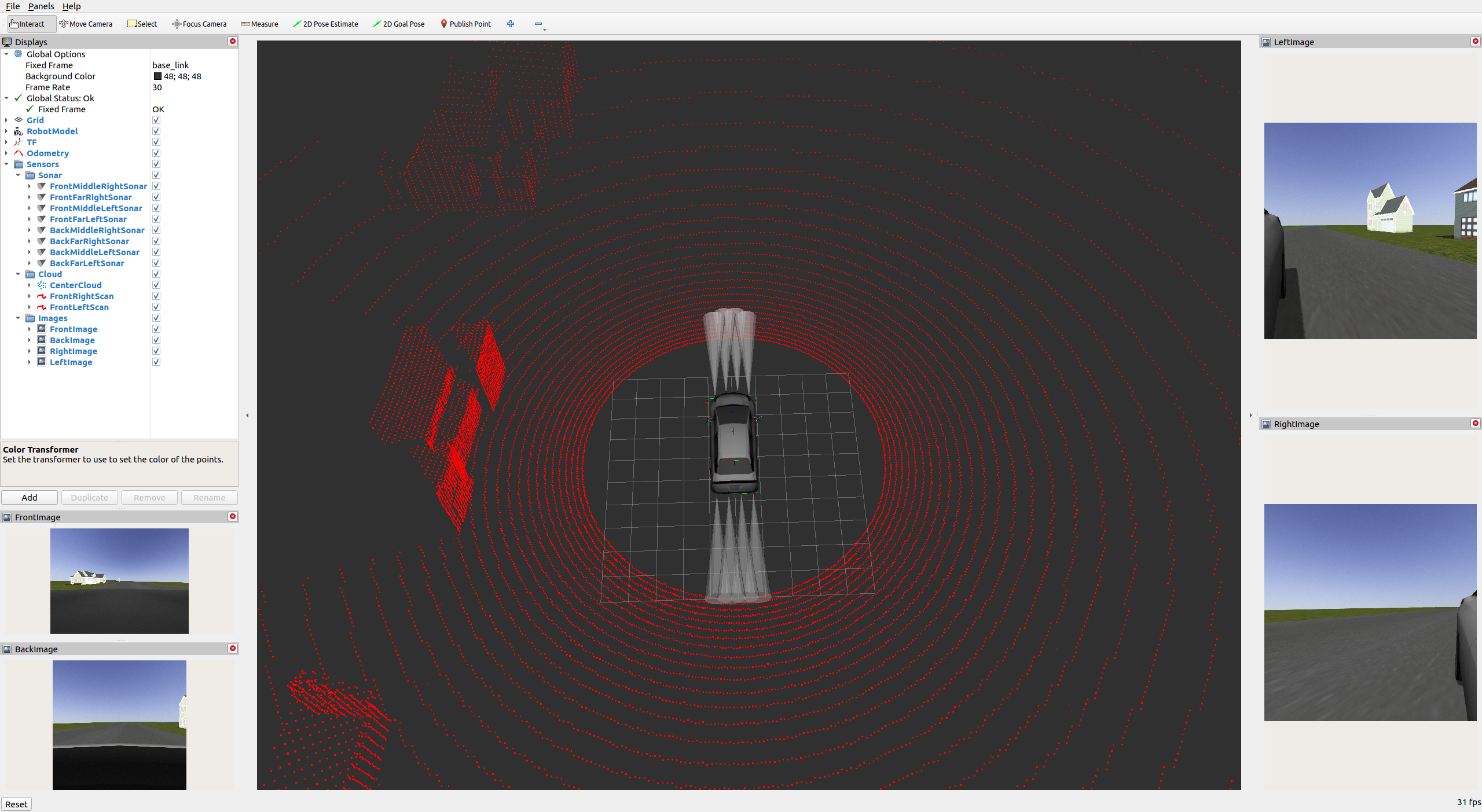
Task: Toggle the RobotModel checkbox off
Action: [156, 131]
